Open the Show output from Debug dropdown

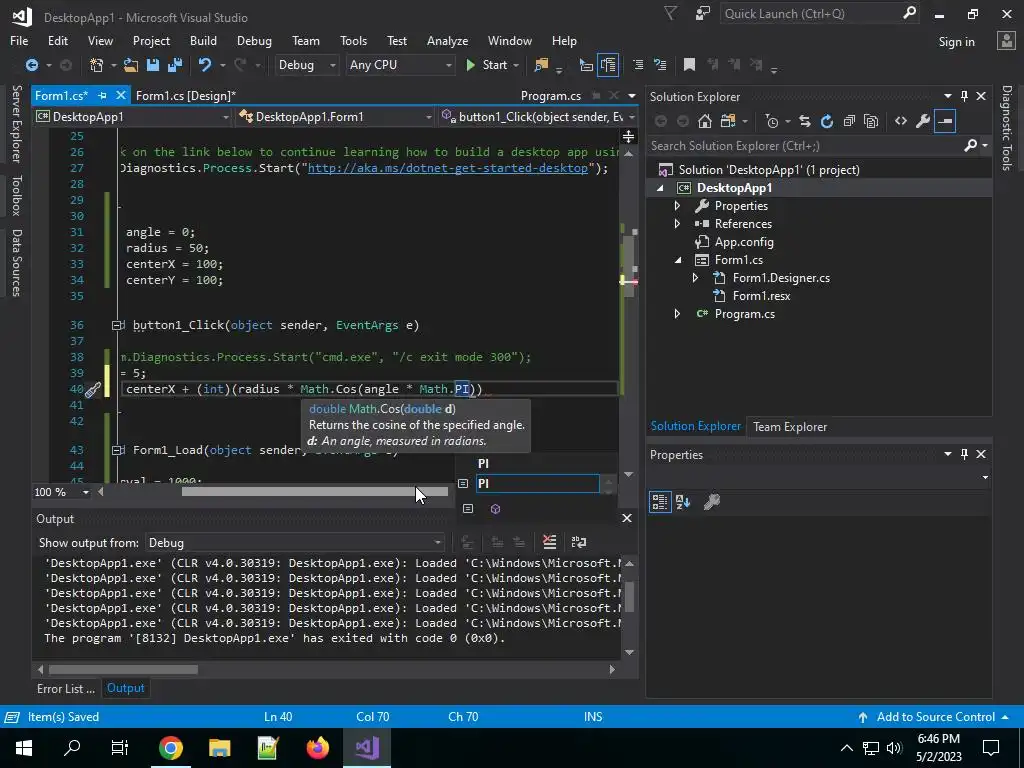[295, 543]
